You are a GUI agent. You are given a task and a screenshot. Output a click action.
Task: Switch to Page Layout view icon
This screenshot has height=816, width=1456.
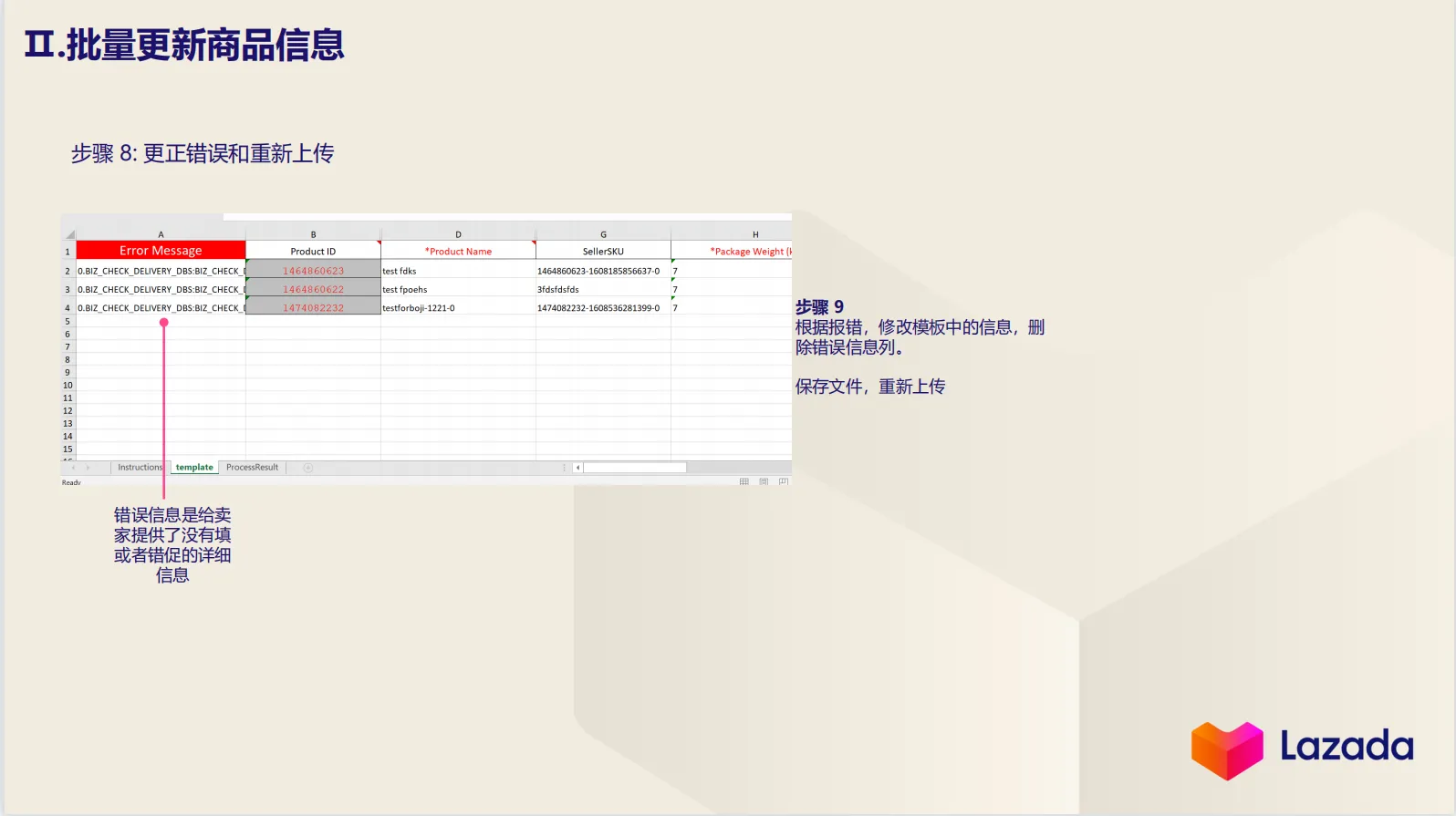click(x=764, y=481)
